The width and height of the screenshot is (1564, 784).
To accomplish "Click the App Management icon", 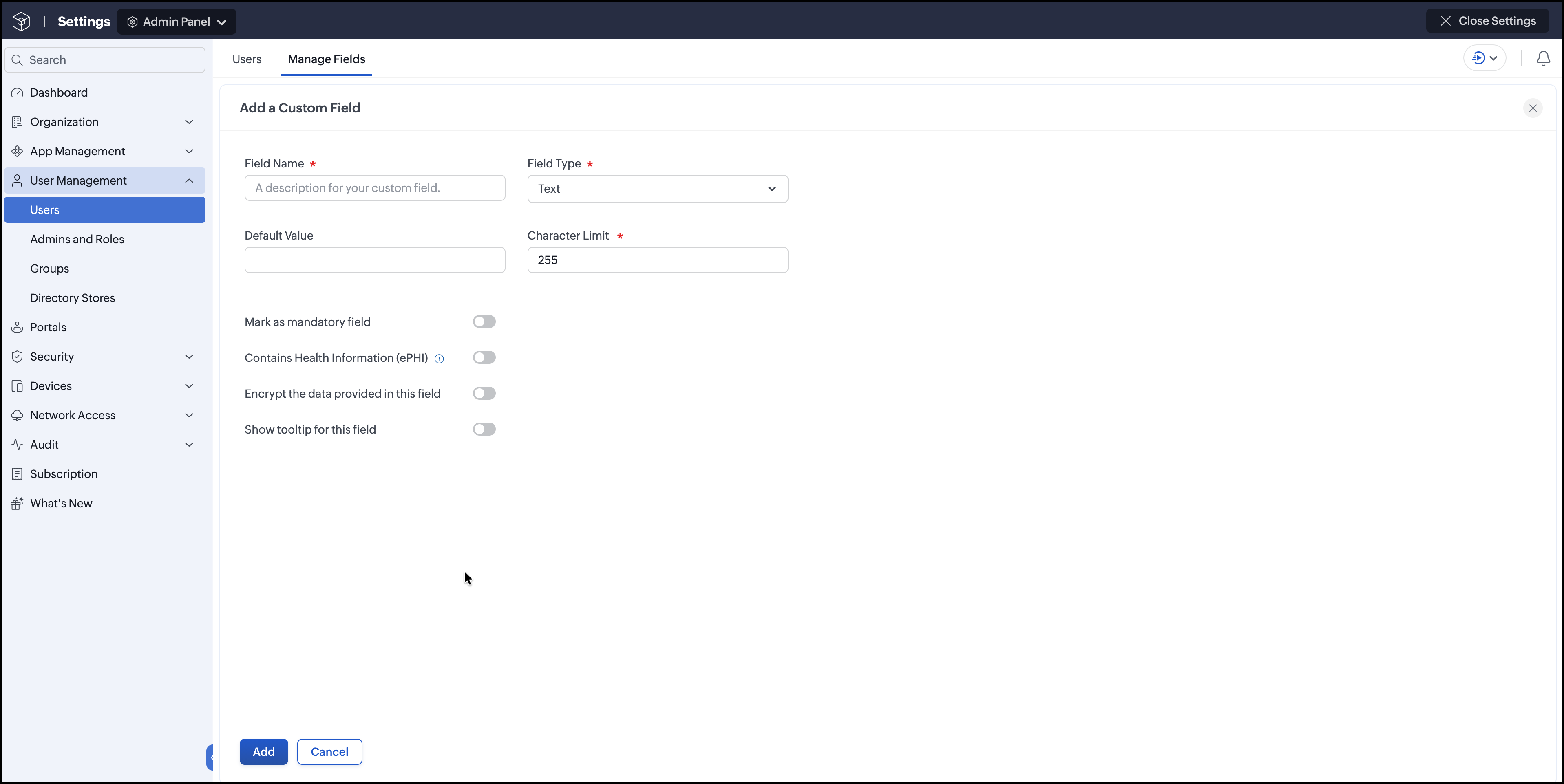I will pyautogui.click(x=17, y=151).
